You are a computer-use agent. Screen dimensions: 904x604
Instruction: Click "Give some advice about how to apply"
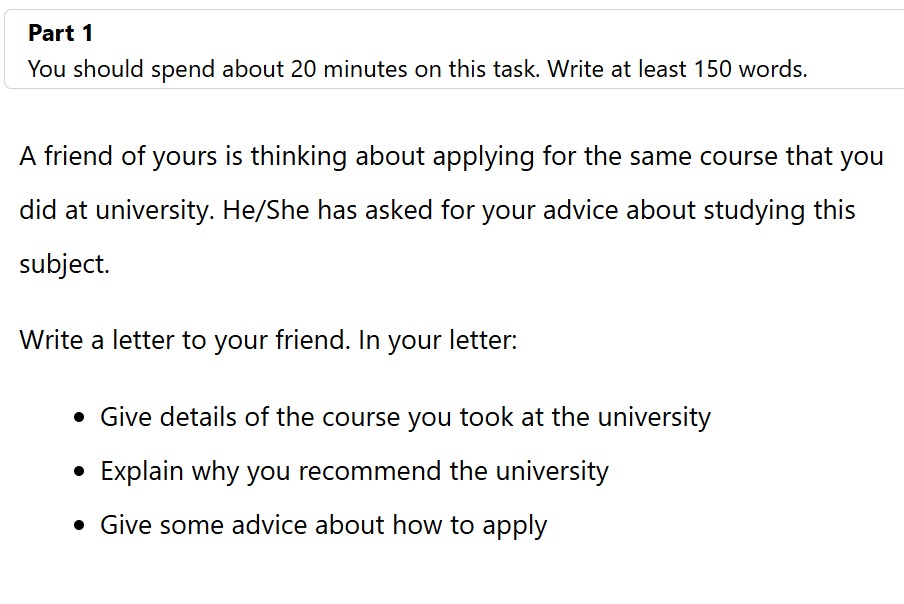point(323,525)
